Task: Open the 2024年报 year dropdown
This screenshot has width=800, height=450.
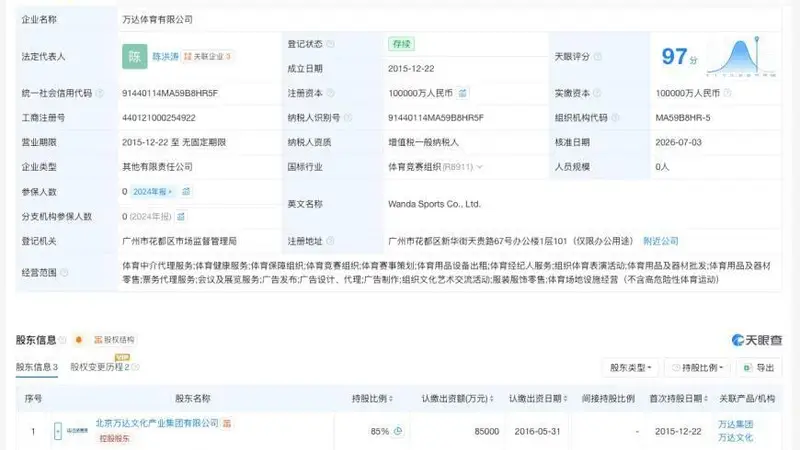Action: [153, 192]
